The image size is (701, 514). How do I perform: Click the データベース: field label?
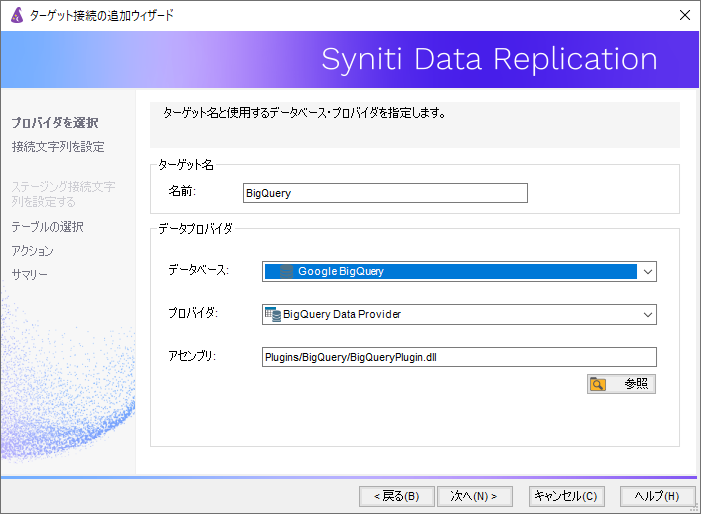pos(198,270)
